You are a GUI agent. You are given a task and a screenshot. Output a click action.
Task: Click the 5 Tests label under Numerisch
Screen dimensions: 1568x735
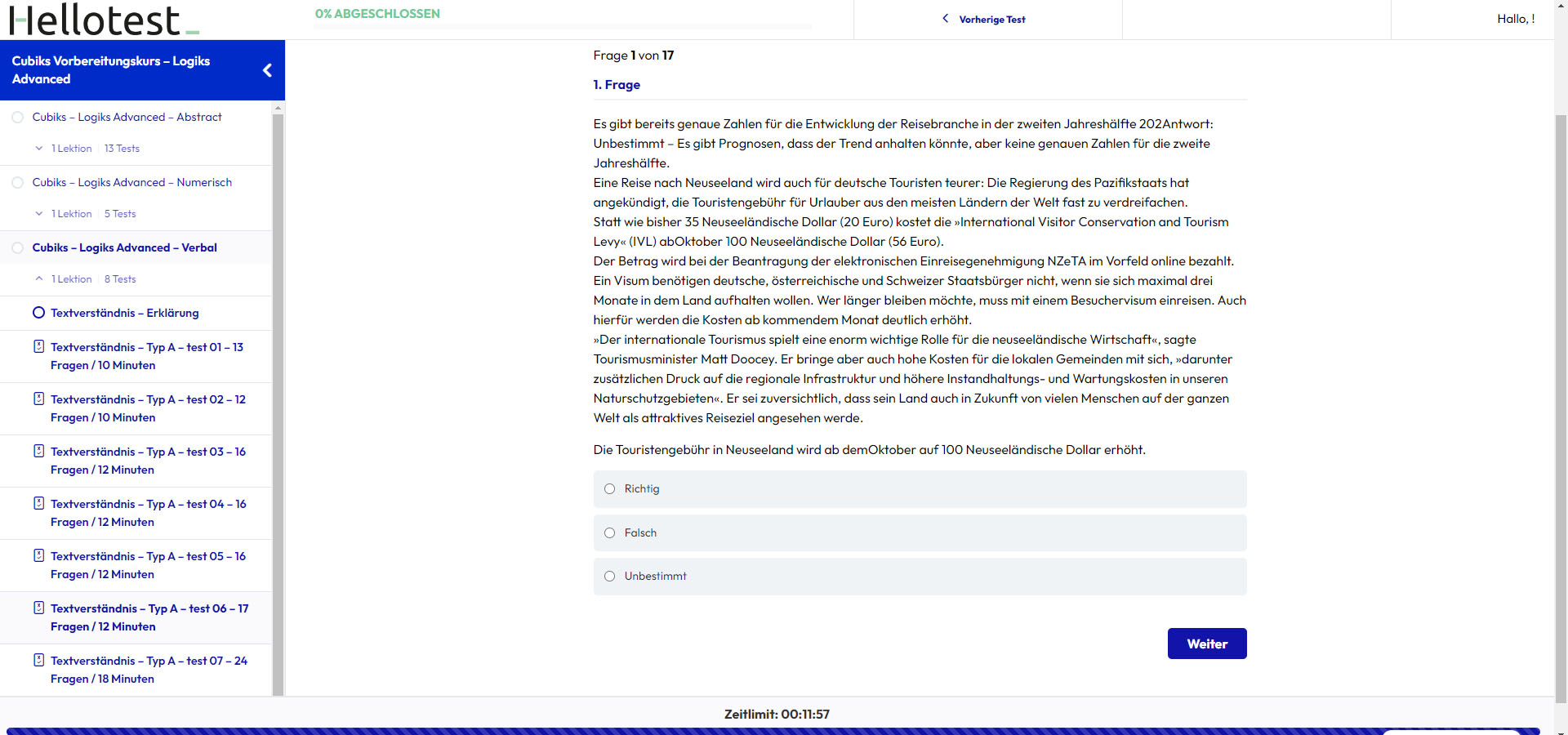120,214
